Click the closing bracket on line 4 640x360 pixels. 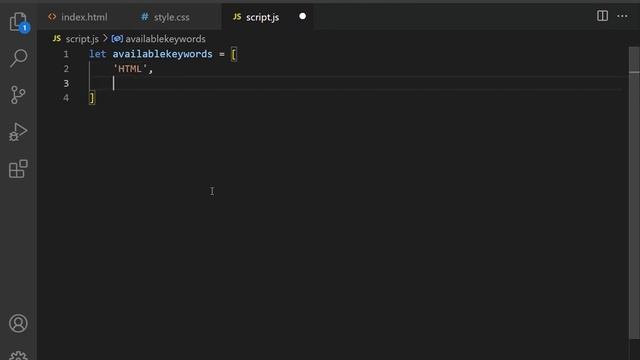click(x=92, y=98)
